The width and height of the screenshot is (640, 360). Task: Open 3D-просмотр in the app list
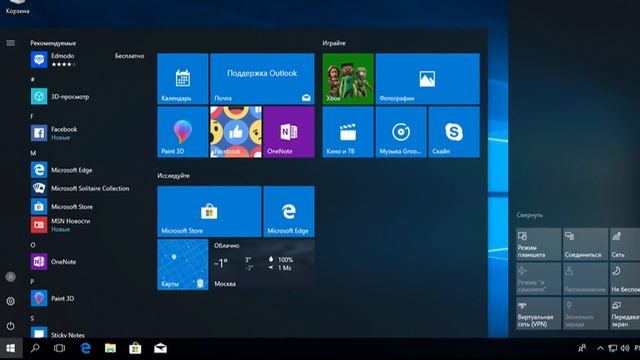[87, 97]
